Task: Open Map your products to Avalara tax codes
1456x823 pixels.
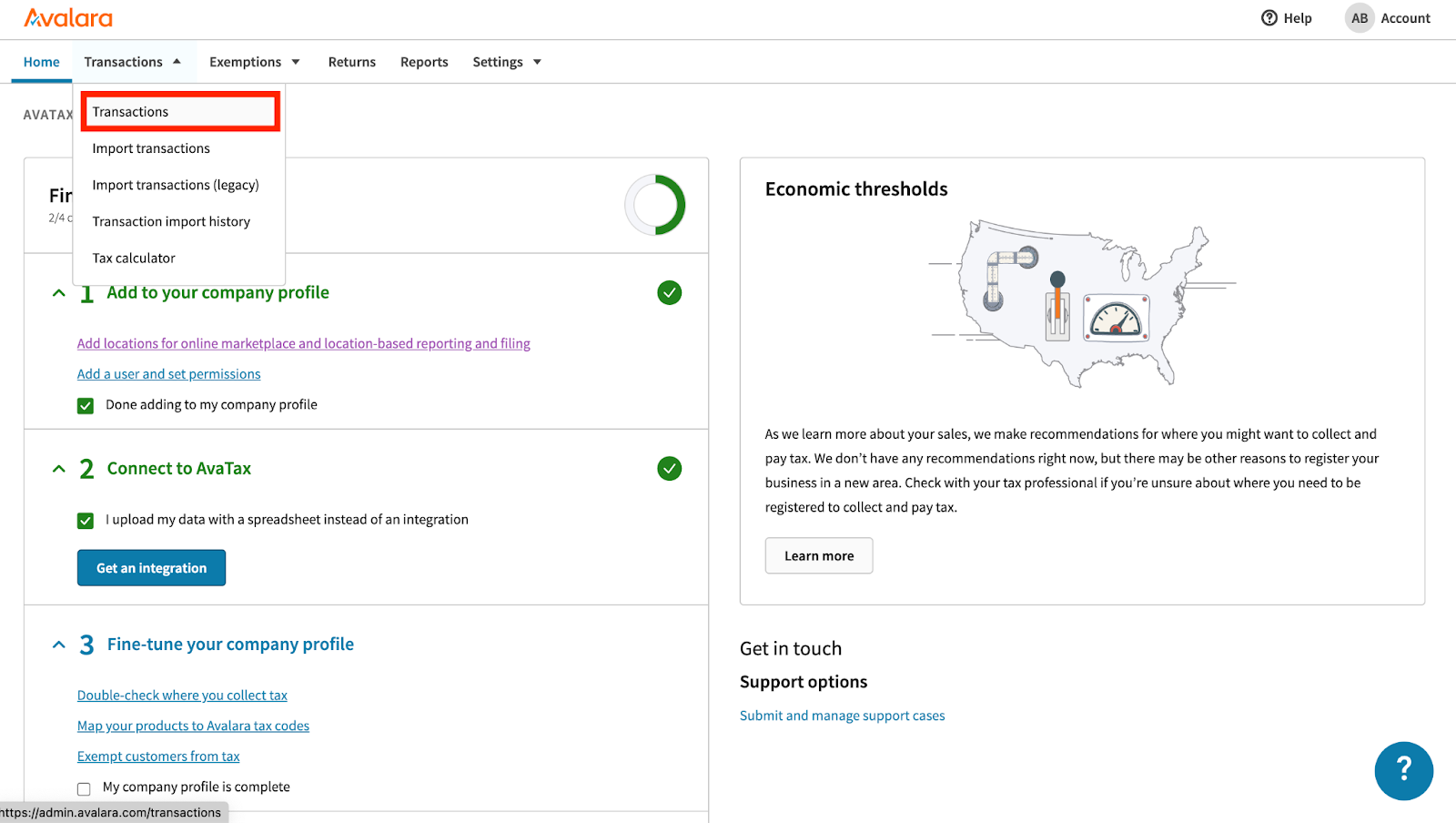Action: click(x=193, y=726)
